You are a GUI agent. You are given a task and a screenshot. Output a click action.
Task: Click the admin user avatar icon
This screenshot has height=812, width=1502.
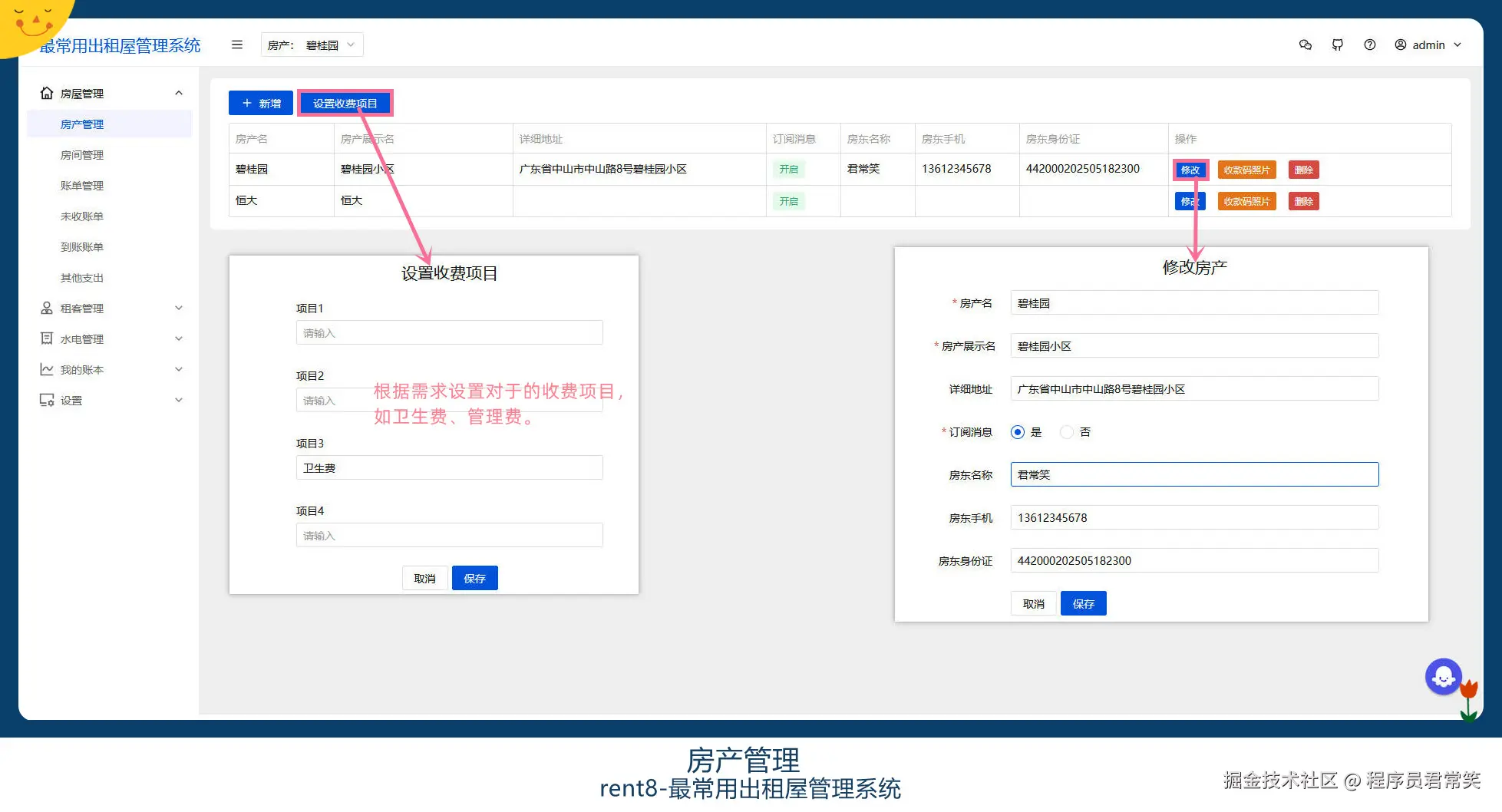pyautogui.click(x=1400, y=45)
